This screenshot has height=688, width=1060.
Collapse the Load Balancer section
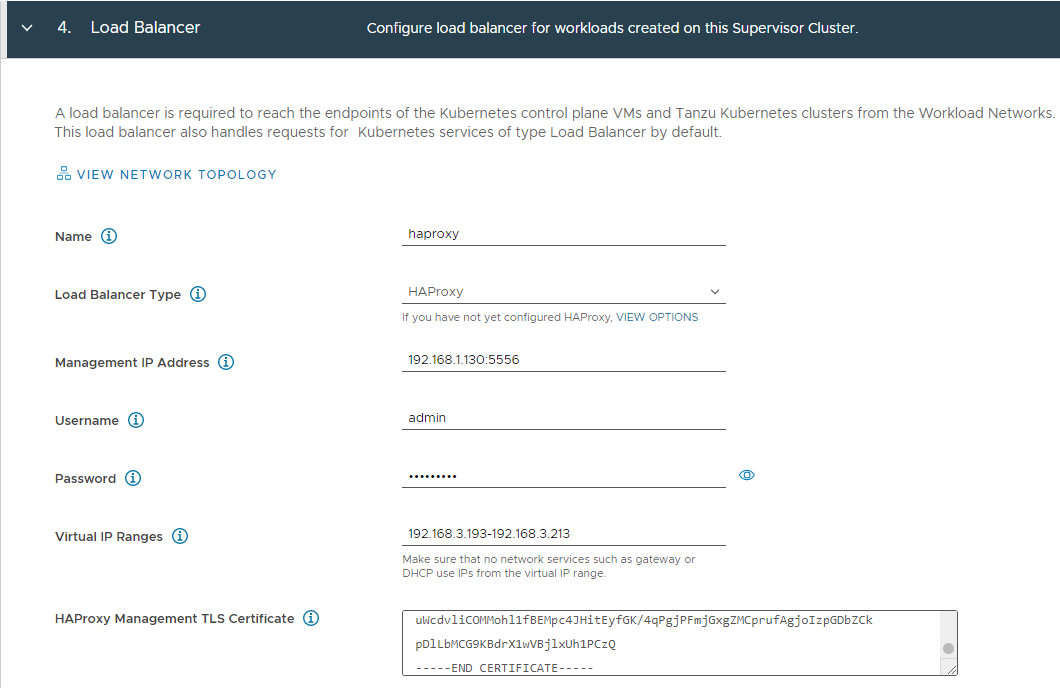point(25,28)
